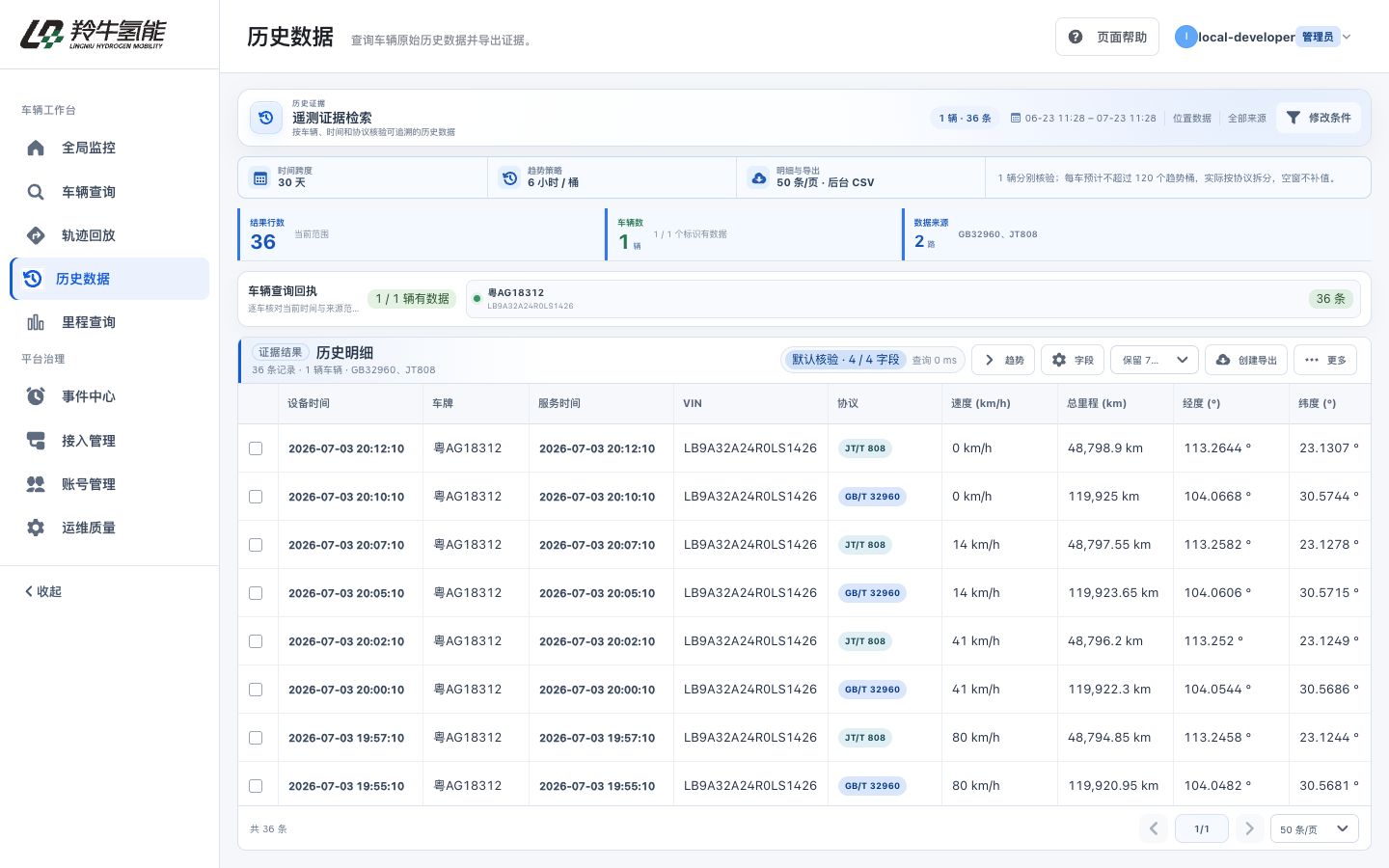Check the row at 2026-07-03 20:05:10

tap(256, 593)
